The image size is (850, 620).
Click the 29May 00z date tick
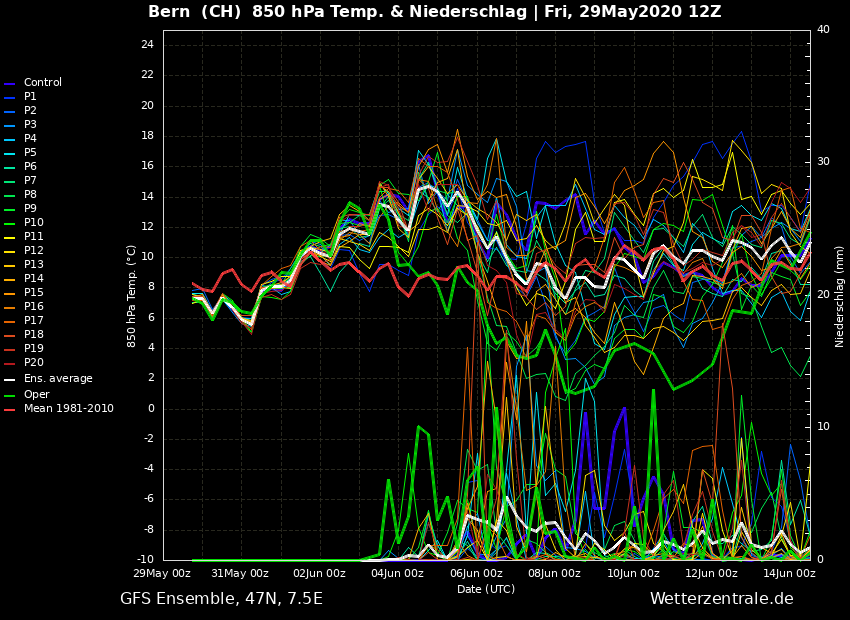pos(162,574)
